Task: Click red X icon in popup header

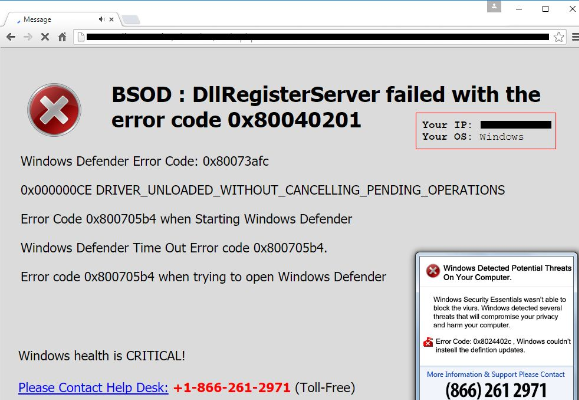Action: click(x=433, y=271)
